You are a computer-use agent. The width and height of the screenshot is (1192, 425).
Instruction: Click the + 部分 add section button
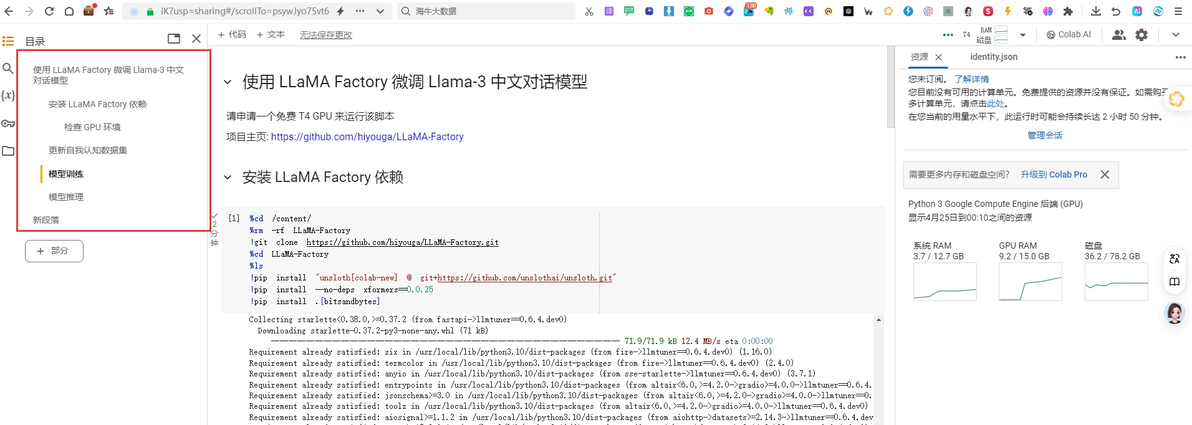[54, 250]
